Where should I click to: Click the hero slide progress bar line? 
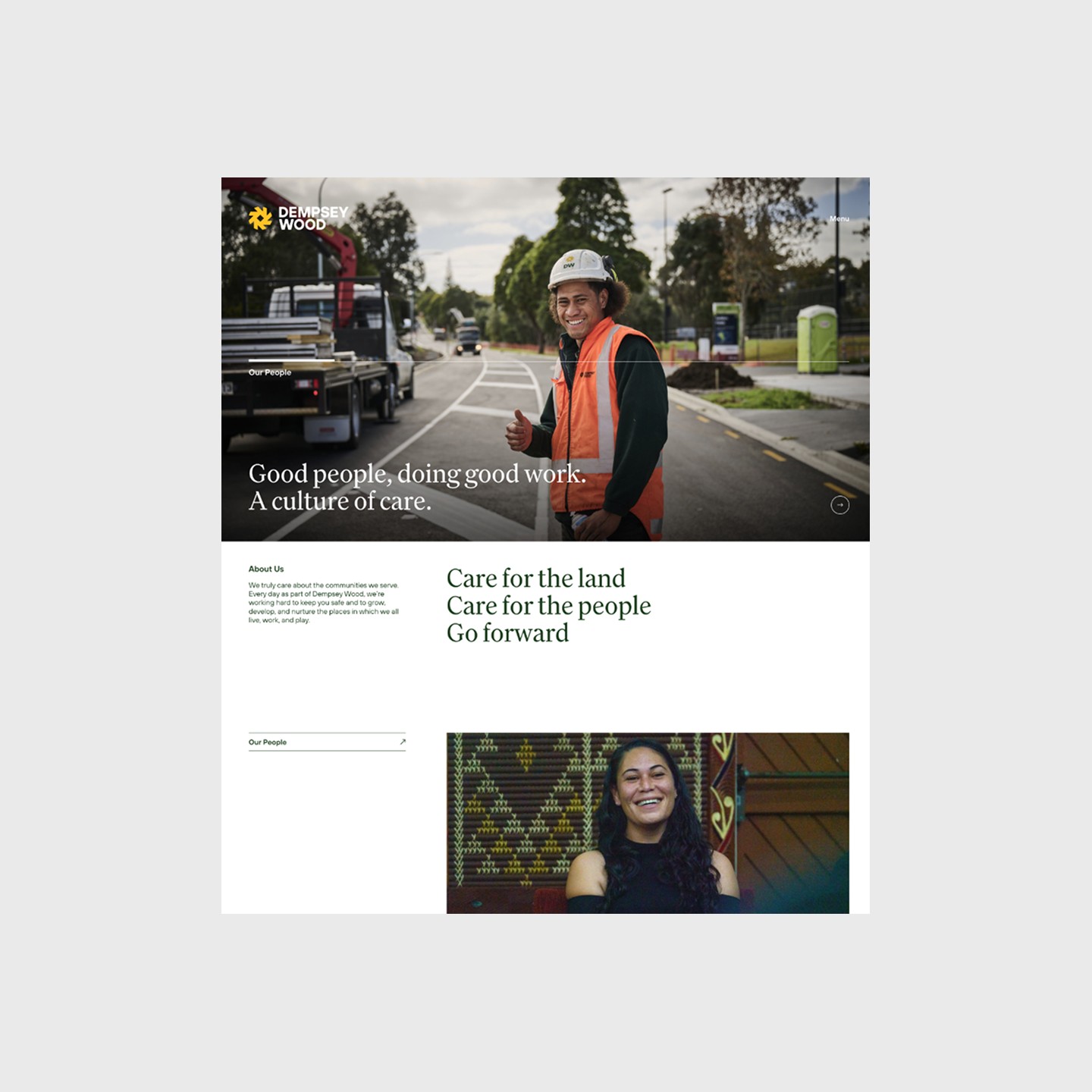pyautogui.click(x=548, y=361)
